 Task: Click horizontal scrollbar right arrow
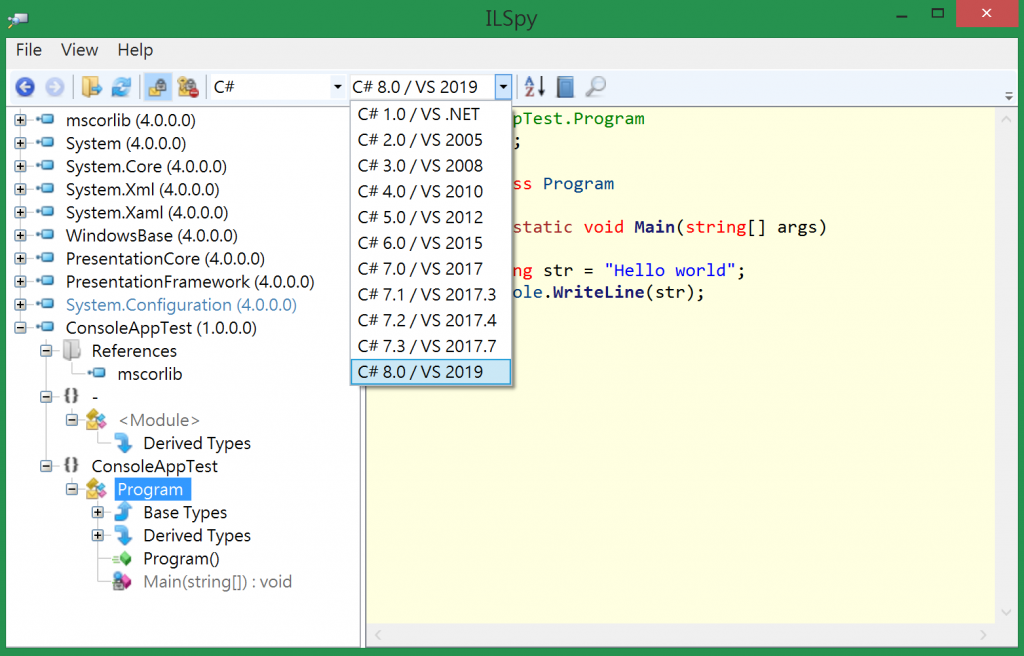(x=983, y=634)
